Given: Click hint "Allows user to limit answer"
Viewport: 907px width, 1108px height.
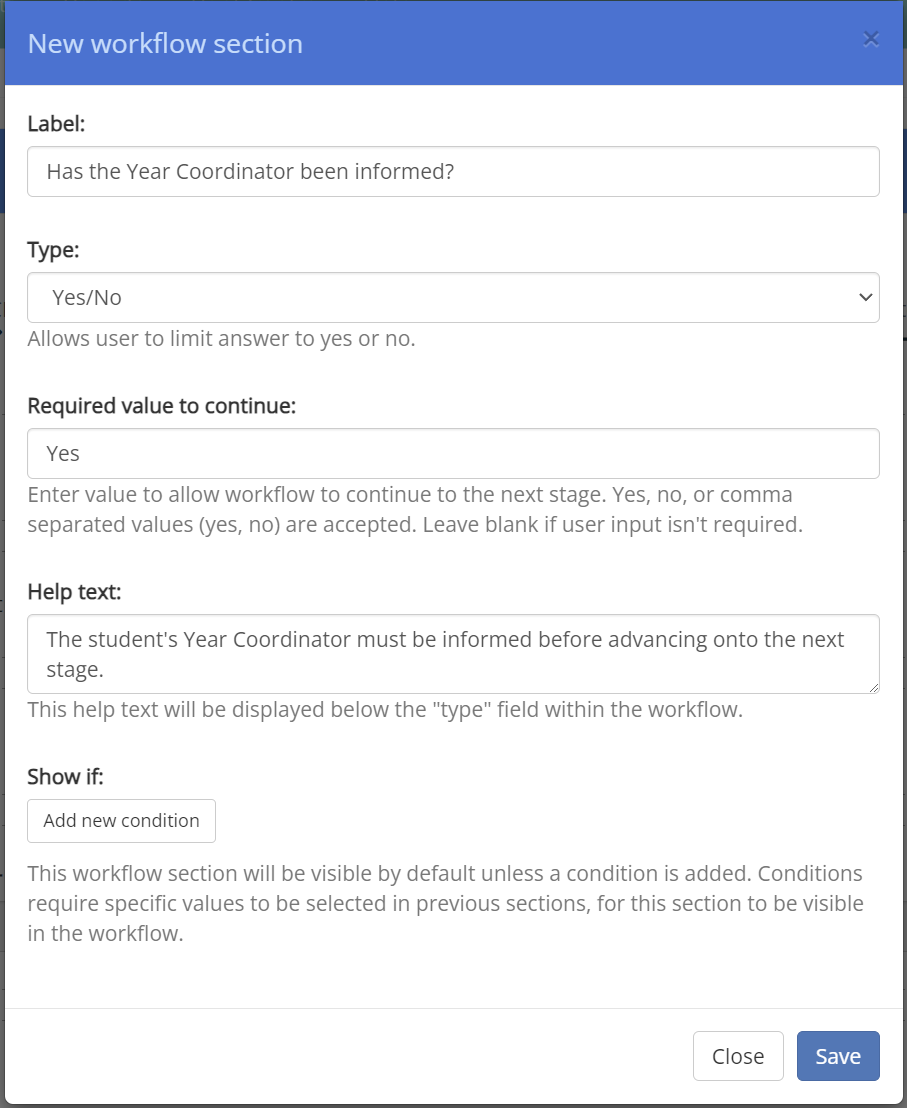Looking at the screenshot, I should (x=221, y=338).
